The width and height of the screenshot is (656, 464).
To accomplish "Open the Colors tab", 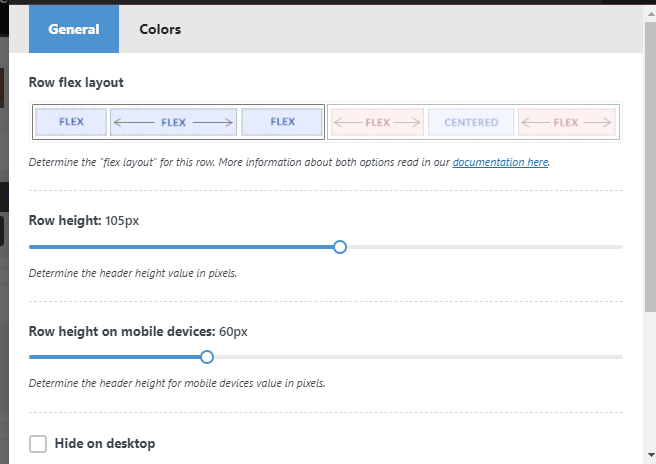I will point(160,29).
